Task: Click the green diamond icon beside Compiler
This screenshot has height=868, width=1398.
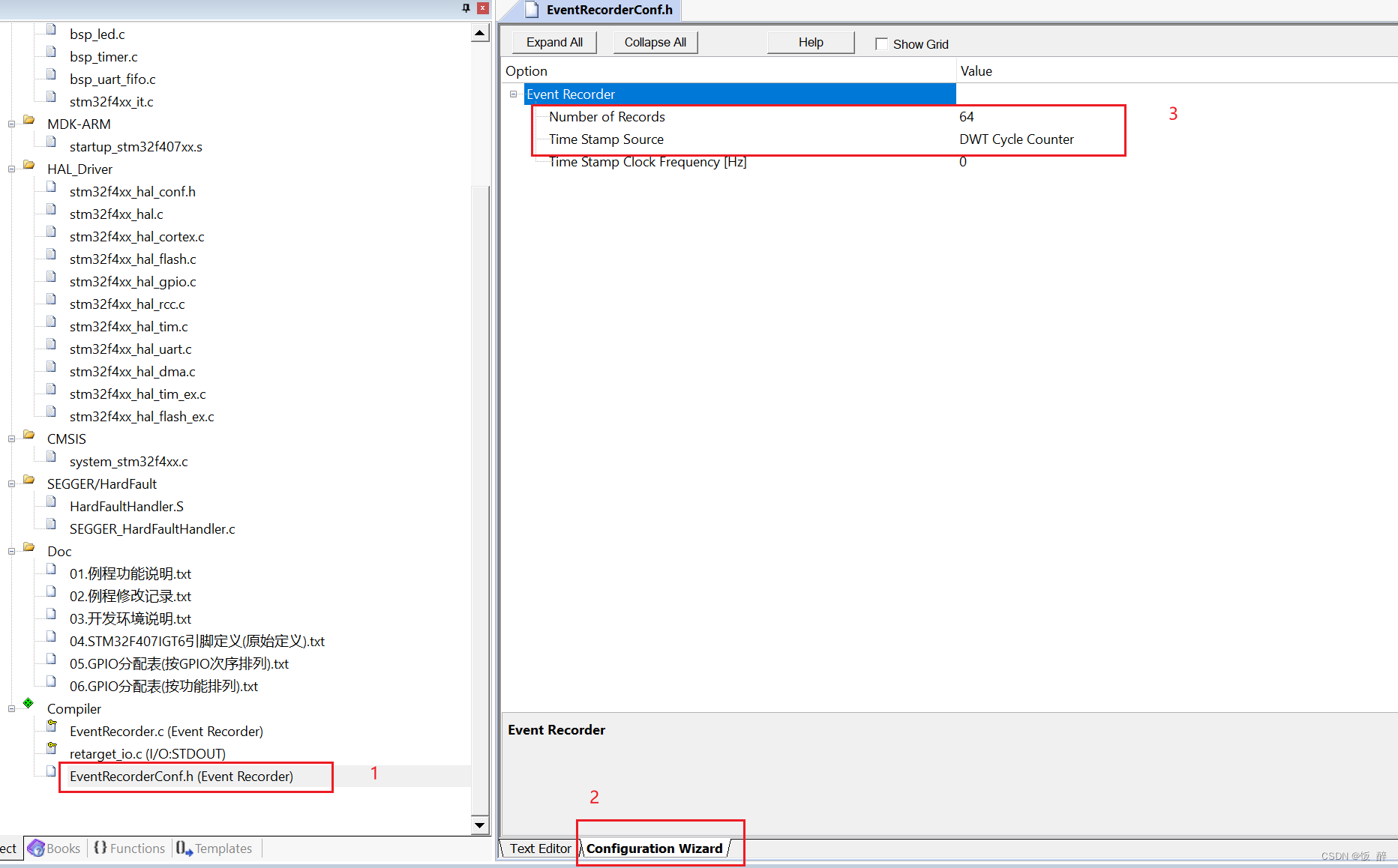Action: pos(28,703)
